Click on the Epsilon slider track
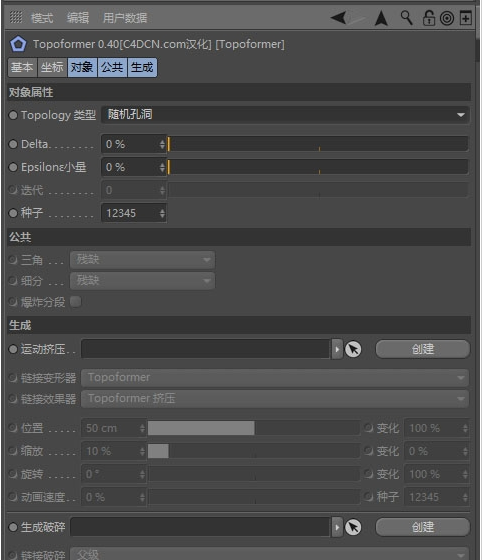Image resolution: width=484 pixels, height=560 pixels. [318, 167]
